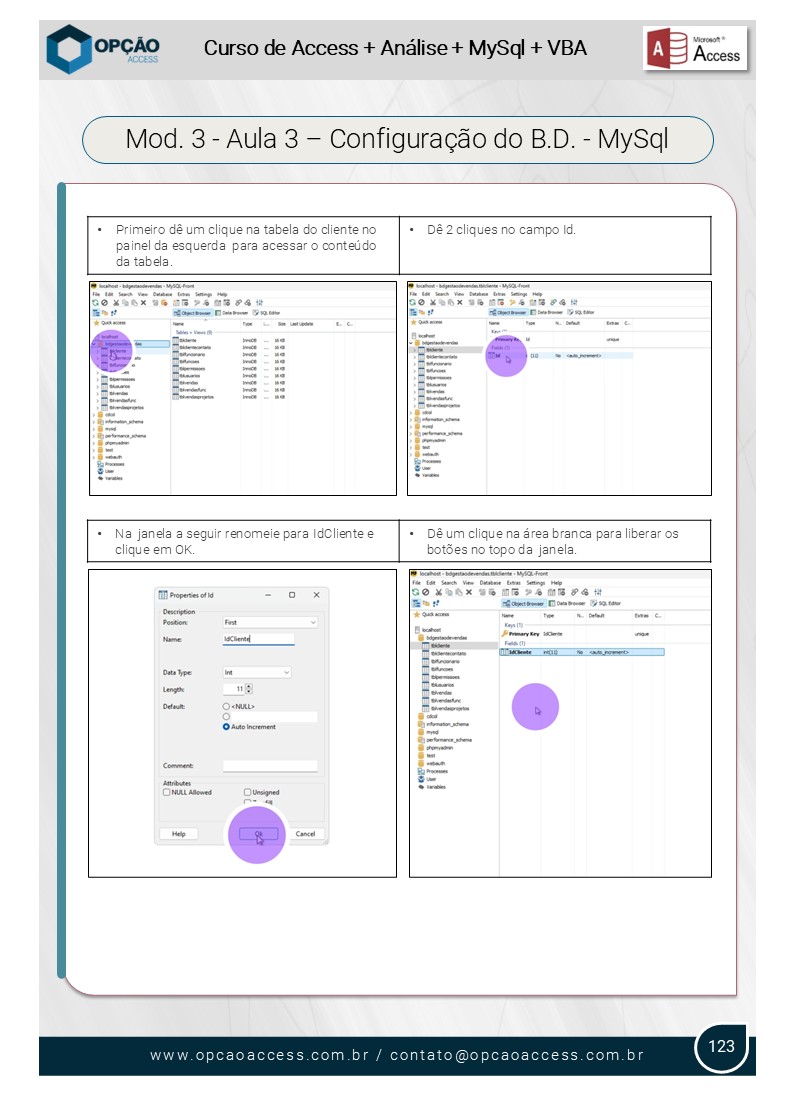794x1096 pixels.
Task: Click Cut scissors icon in InnoDB tables window
Action: click(116, 303)
